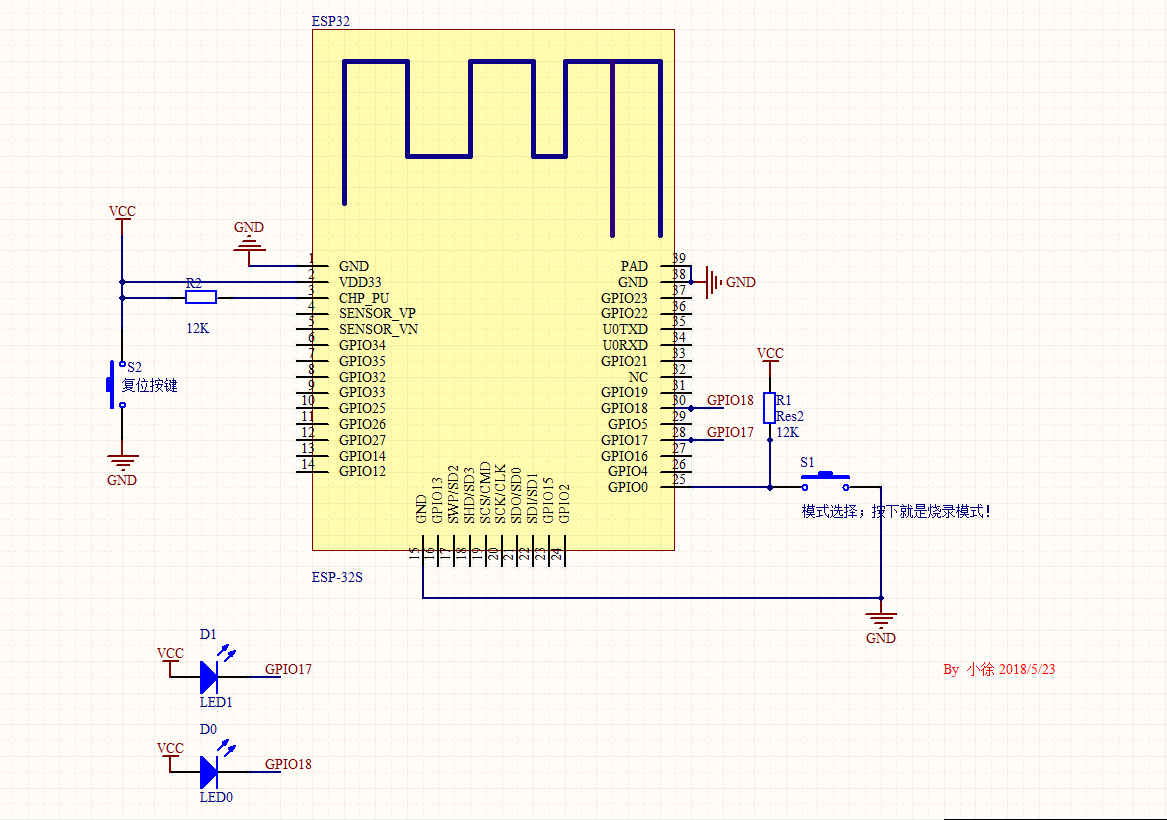This screenshot has height=820, width=1167.
Task: Select the 12K value under R2
Action: (x=198, y=328)
